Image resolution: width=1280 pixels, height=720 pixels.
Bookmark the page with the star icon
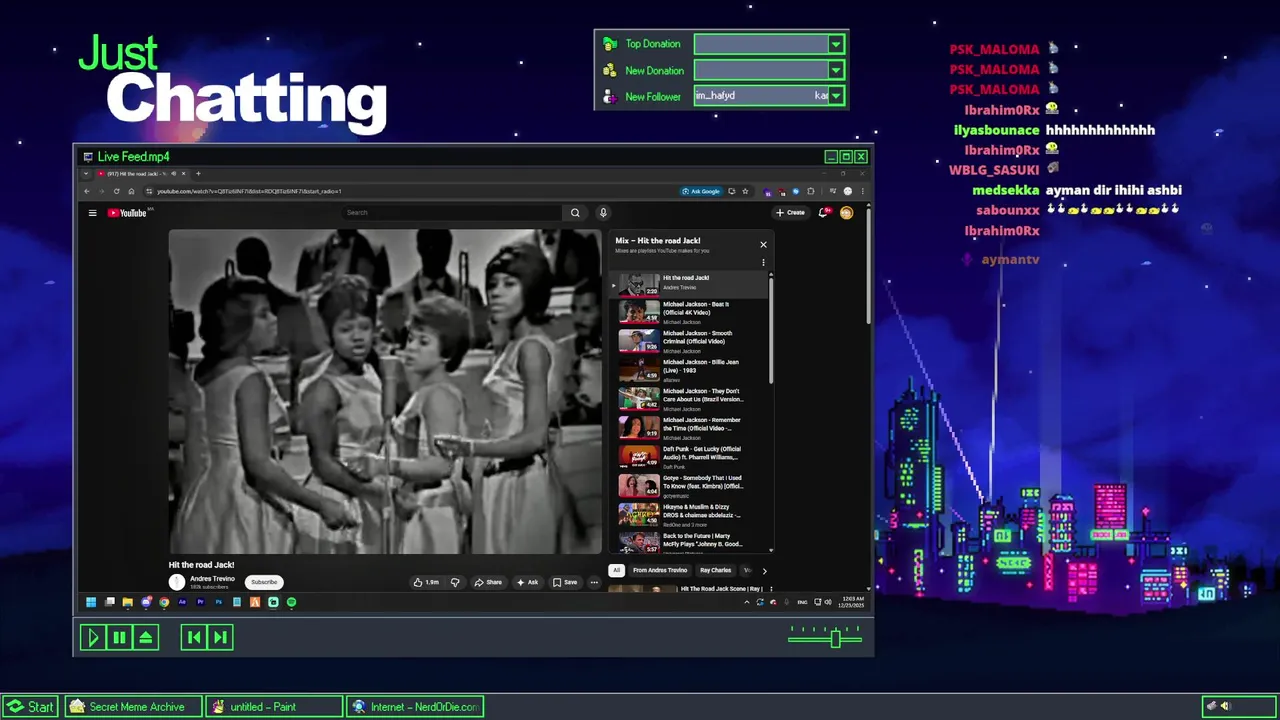tap(745, 191)
